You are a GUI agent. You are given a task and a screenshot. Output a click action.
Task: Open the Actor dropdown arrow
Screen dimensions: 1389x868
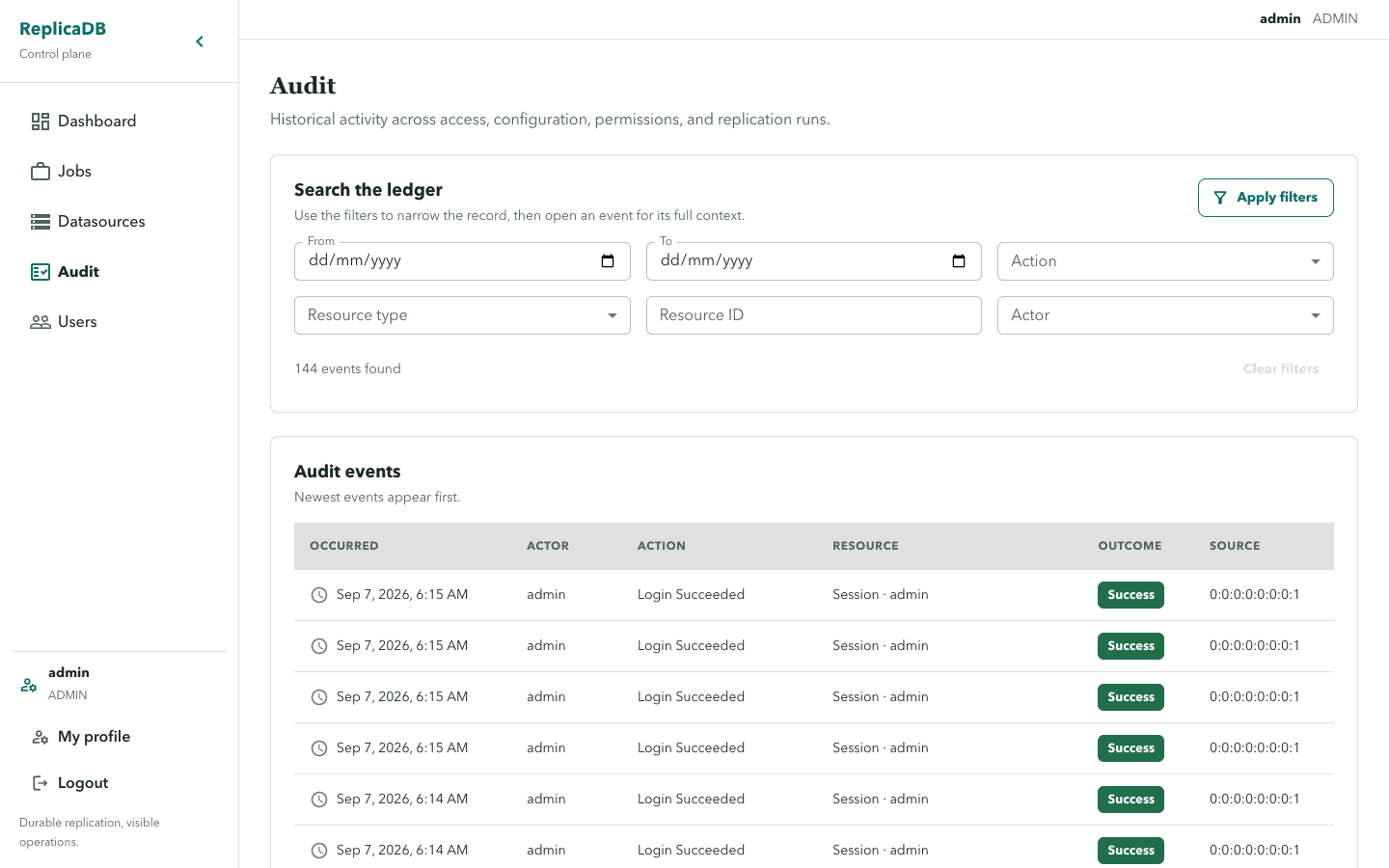(x=1316, y=315)
